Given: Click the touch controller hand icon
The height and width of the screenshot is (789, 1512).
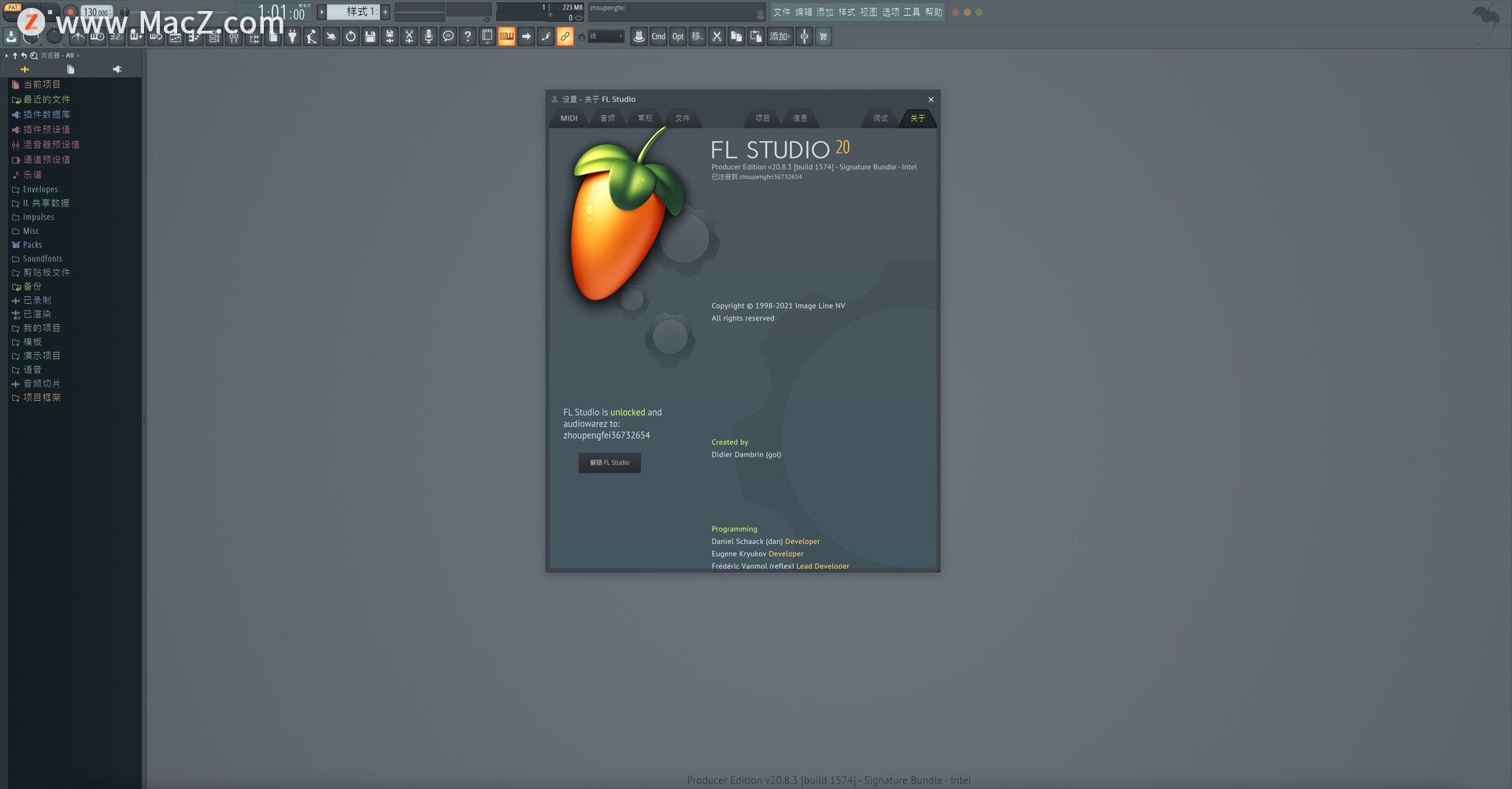Looking at the screenshot, I should (x=331, y=36).
